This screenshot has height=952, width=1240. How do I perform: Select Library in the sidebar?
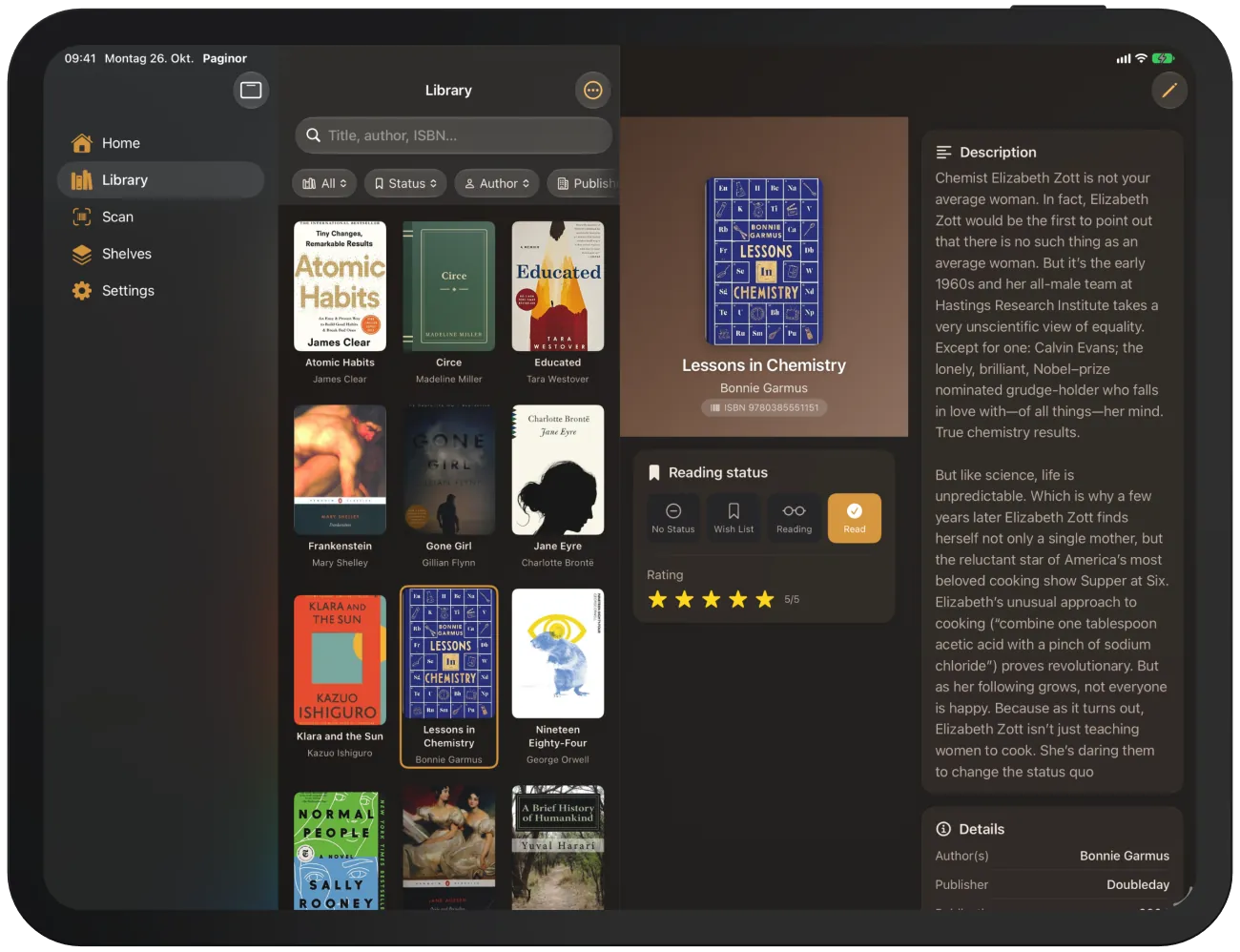[x=160, y=180]
